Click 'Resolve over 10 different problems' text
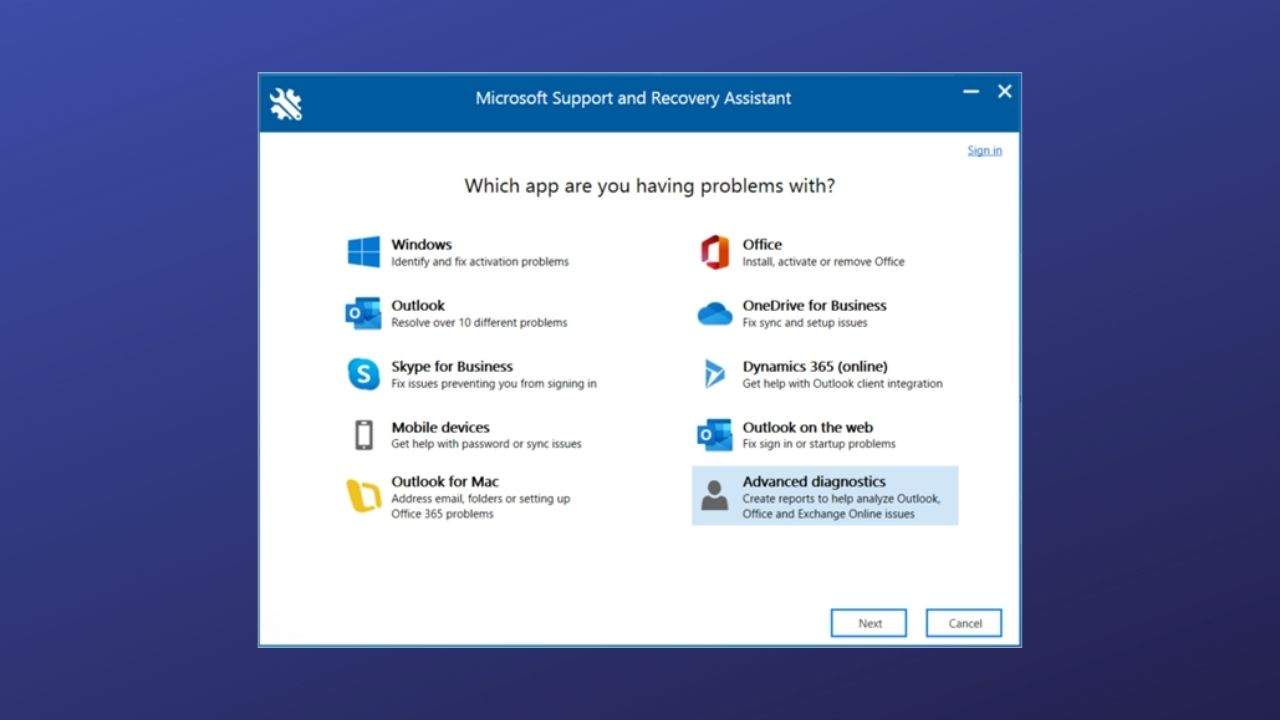Viewport: 1280px width, 720px height. (x=479, y=323)
